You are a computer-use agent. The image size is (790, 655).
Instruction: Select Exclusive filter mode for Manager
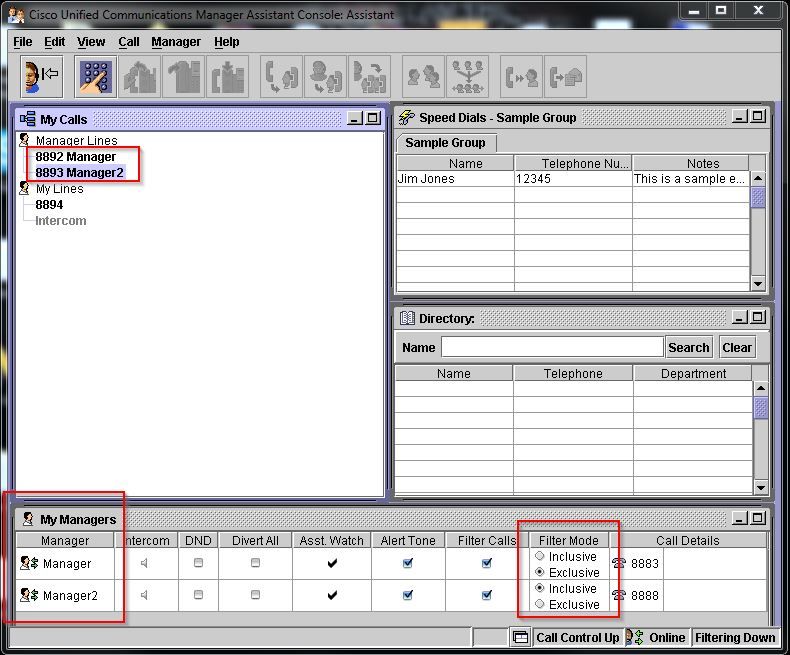pos(540,572)
